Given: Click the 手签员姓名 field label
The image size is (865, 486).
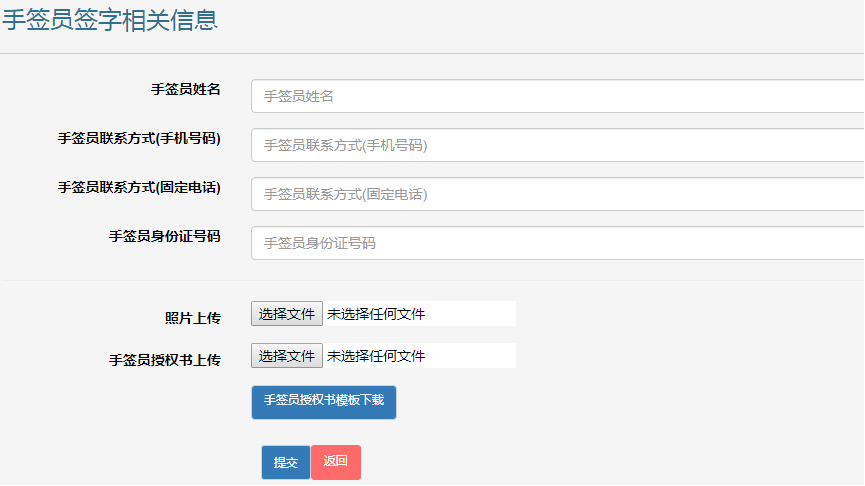Looking at the screenshot, I should 186,89.
